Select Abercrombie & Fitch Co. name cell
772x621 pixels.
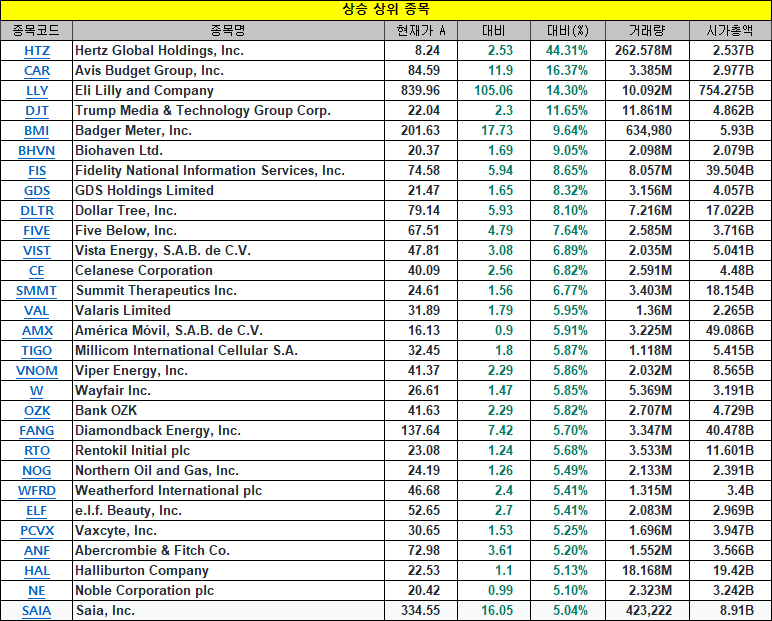[228, 551]
